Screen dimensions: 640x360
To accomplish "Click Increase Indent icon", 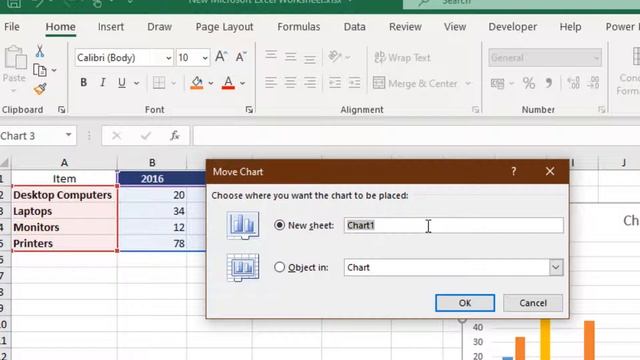I will coord(354,83).
